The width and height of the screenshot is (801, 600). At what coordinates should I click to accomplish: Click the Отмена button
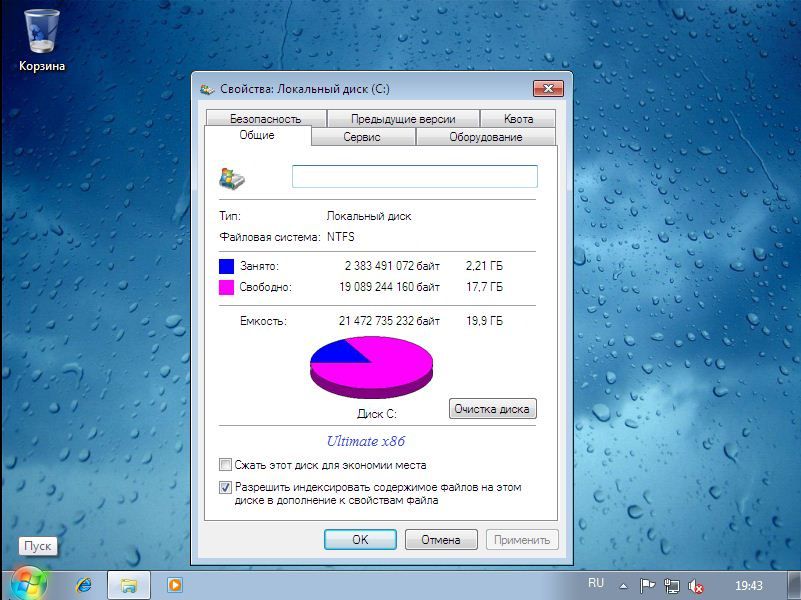pyautogui.click(x=441, y=540)
